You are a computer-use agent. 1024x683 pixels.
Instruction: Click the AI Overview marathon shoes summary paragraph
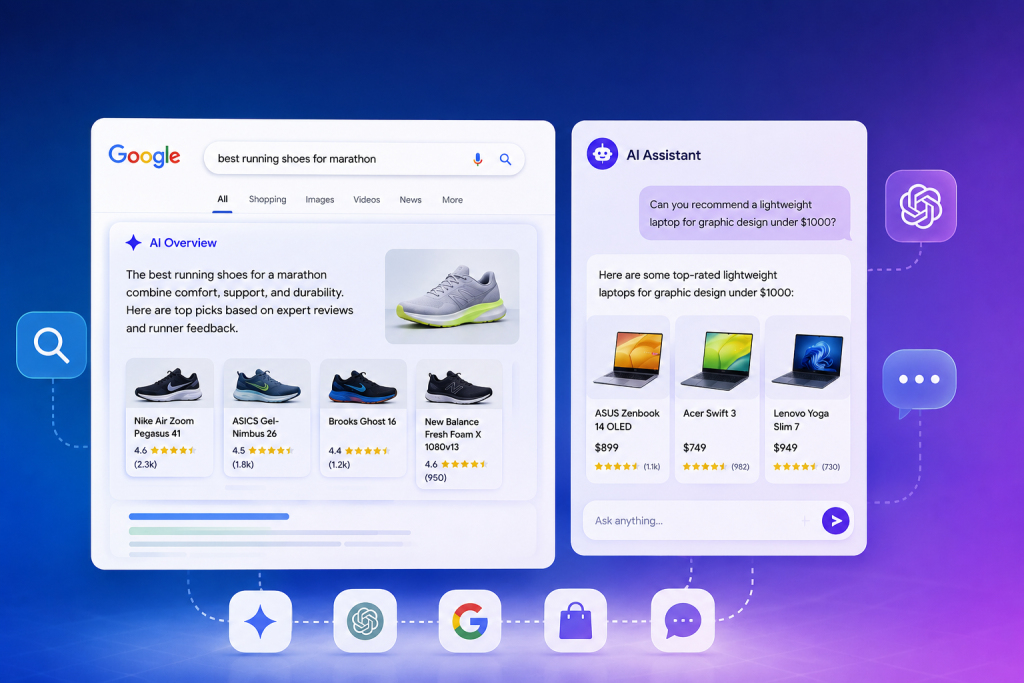tap(240, 301)
